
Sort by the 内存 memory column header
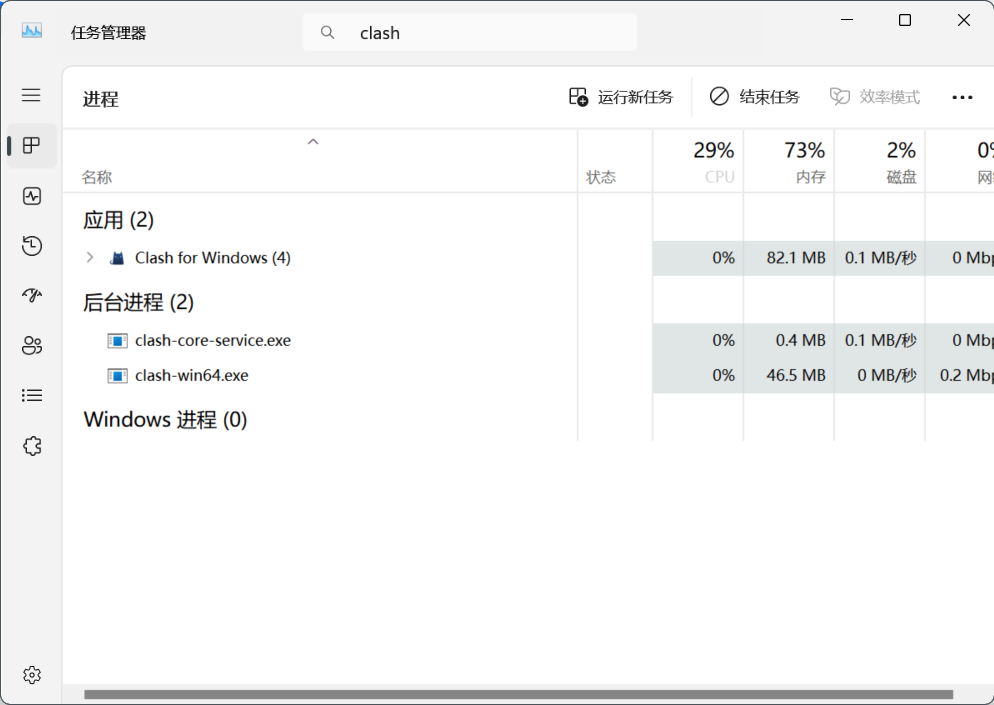pos(789,162)
